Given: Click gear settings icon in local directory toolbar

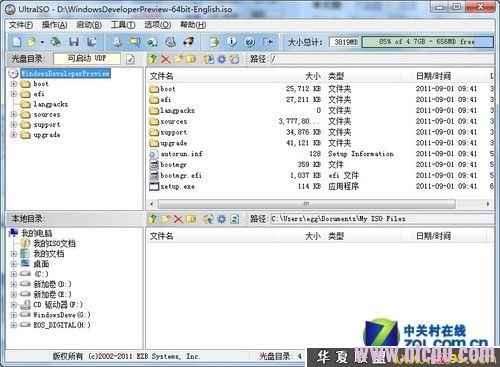Looking at the screenshot, I should (x=221, y=219).
